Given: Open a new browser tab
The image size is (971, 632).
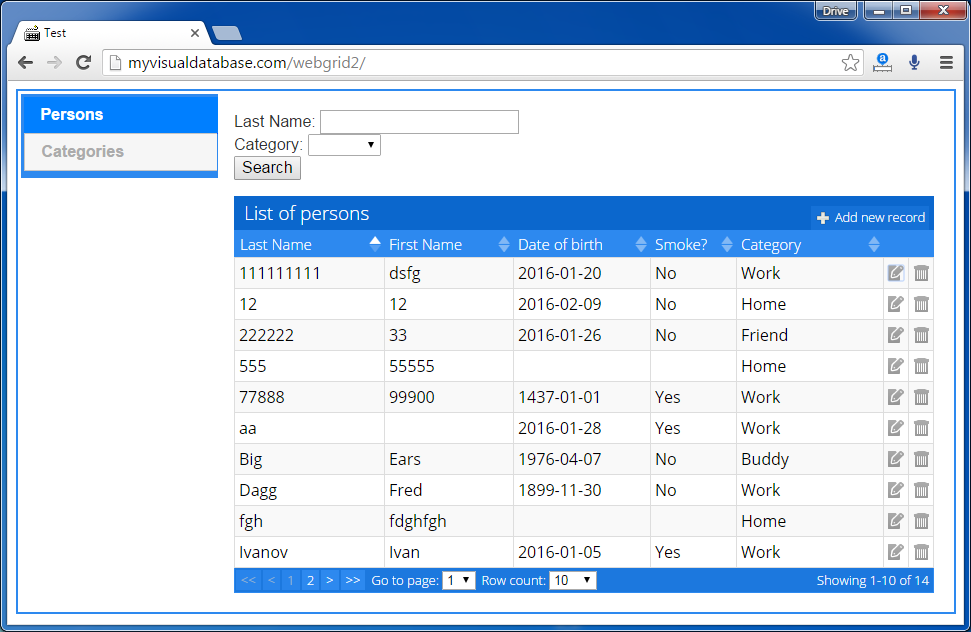Looking at the screenshot, I should (227, 33).
